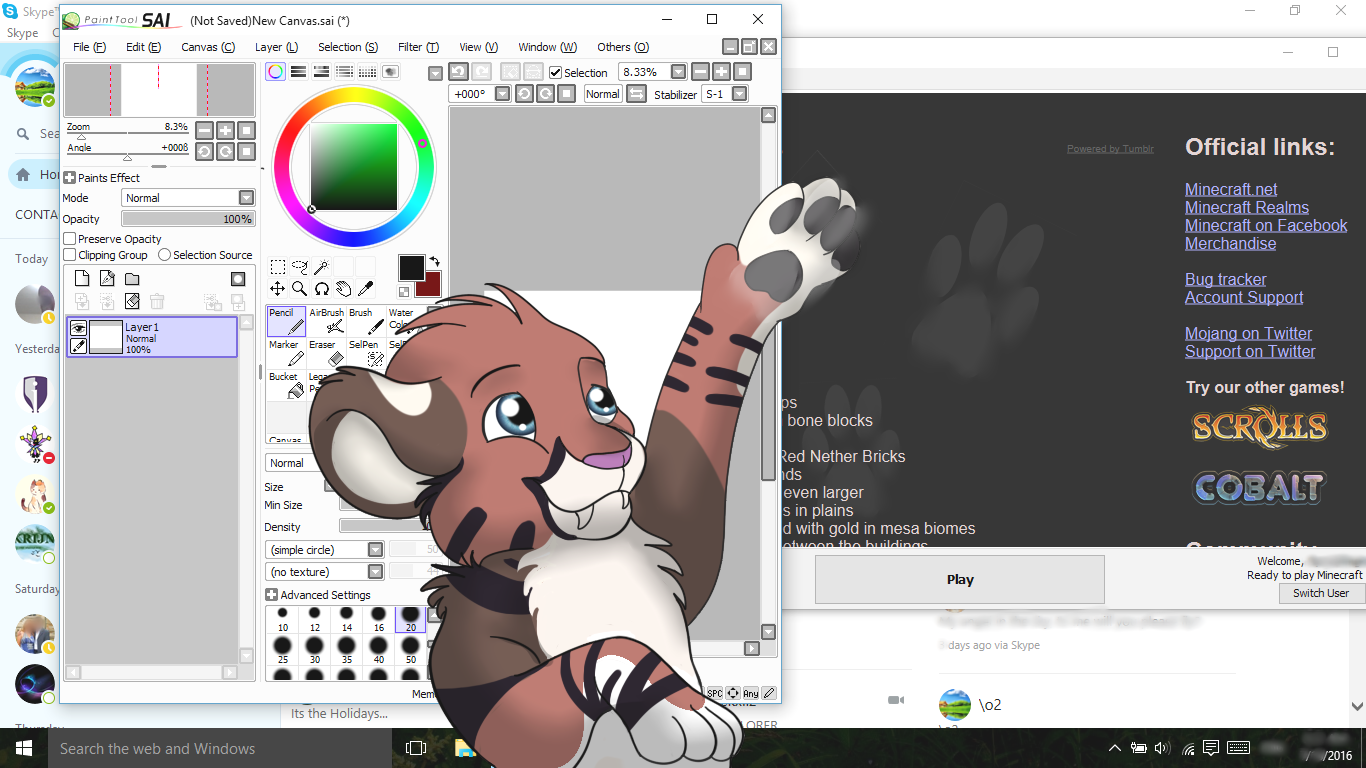The width and height of the screenshot is (1366, 768).
Task: Pick the move tool
Action: (x=278, y=289)
